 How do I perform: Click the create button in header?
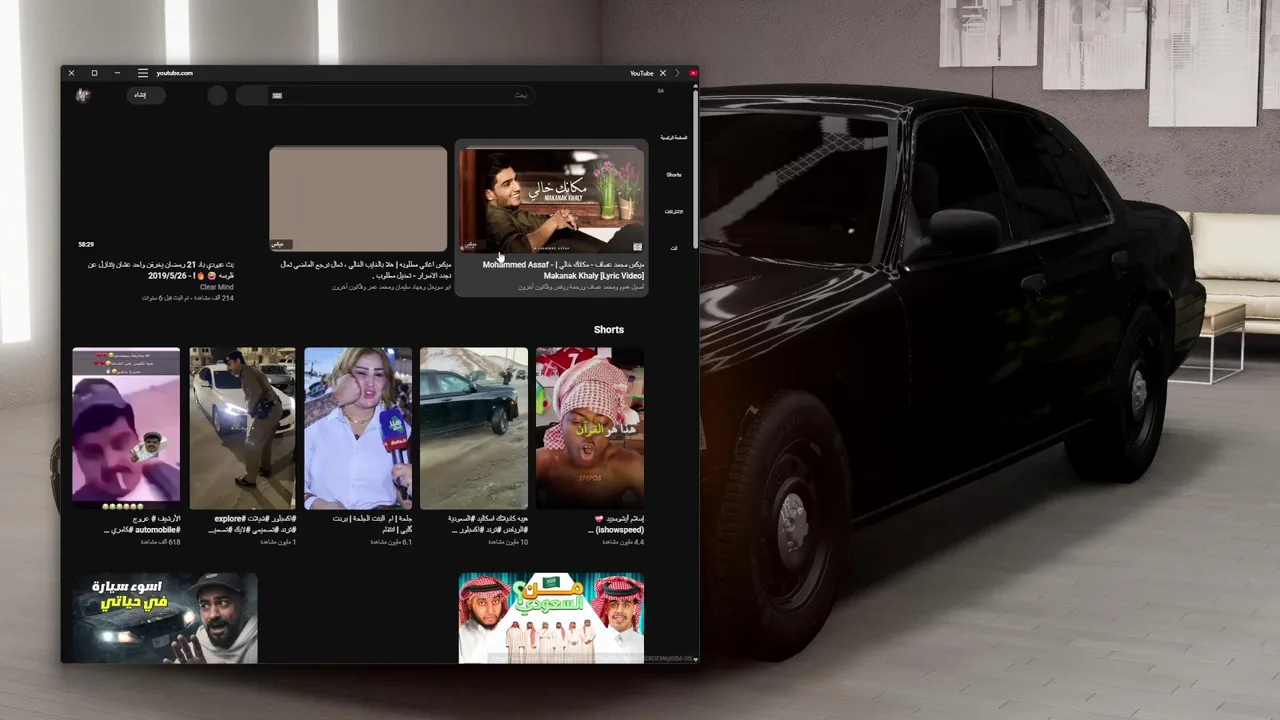click(146, 95)
